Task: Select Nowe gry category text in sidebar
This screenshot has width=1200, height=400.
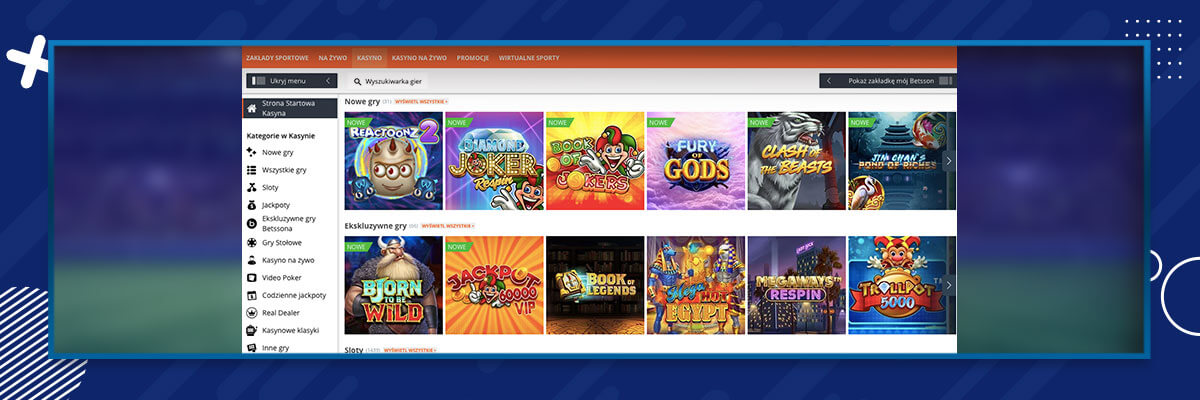Action: 278,152
